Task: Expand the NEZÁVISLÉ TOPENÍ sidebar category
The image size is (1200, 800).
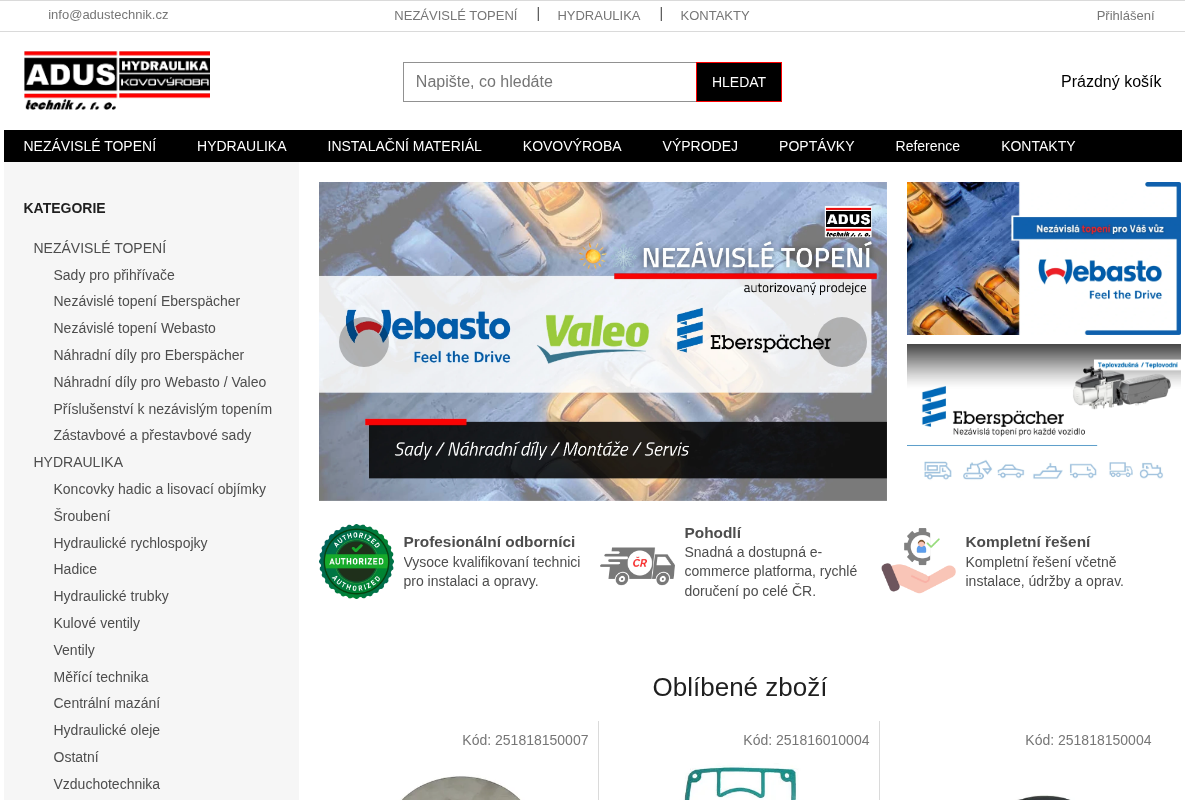Action: point(100,248)
